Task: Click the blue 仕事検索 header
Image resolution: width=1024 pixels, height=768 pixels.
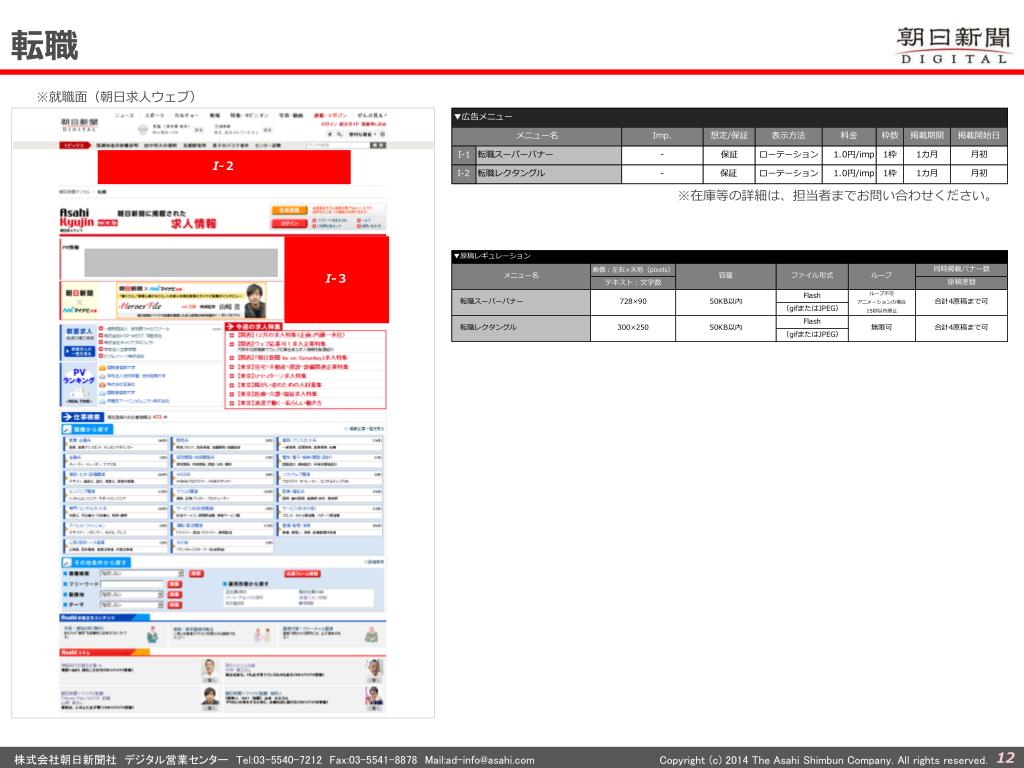Action: [x=82, y=417]
